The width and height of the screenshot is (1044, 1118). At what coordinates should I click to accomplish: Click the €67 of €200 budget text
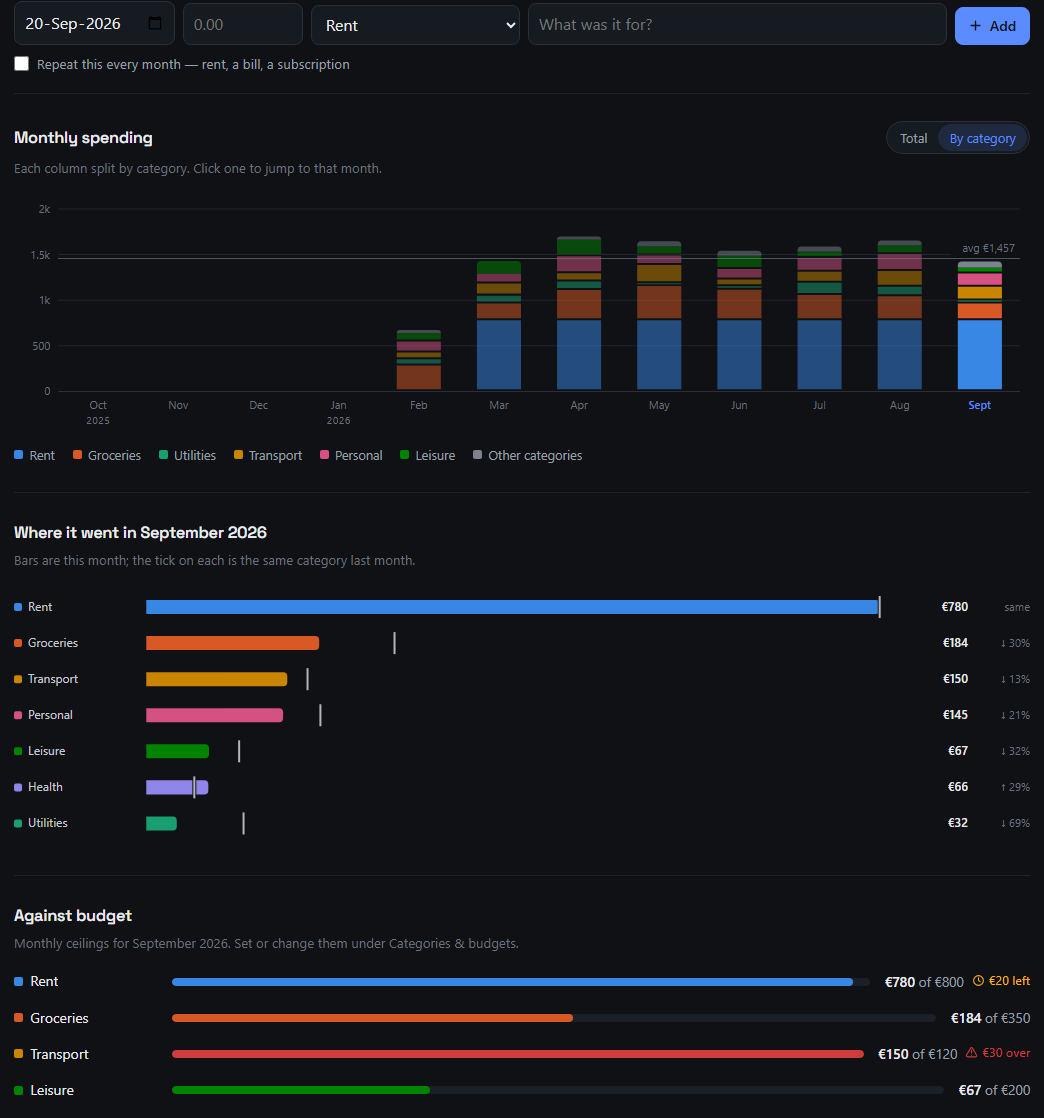pos(994,1090)
